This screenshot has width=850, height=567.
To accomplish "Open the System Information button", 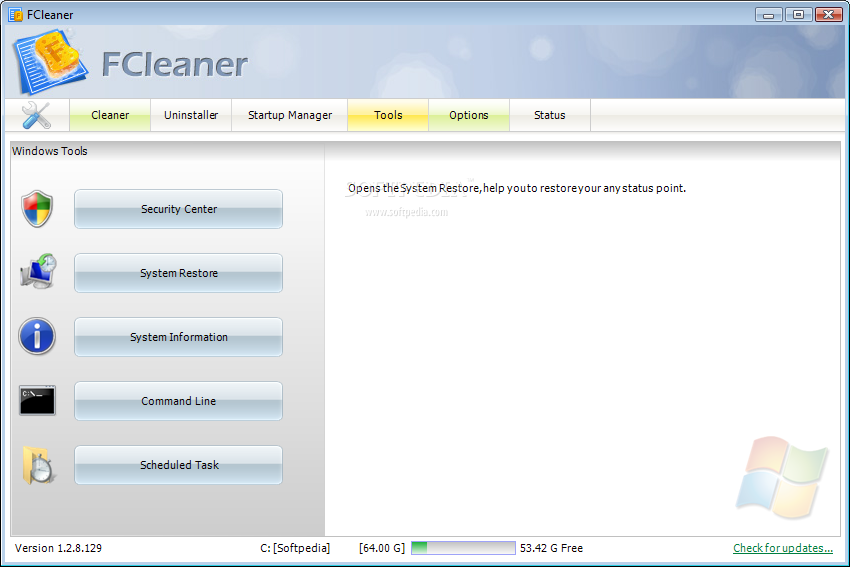I will [178, 337].
